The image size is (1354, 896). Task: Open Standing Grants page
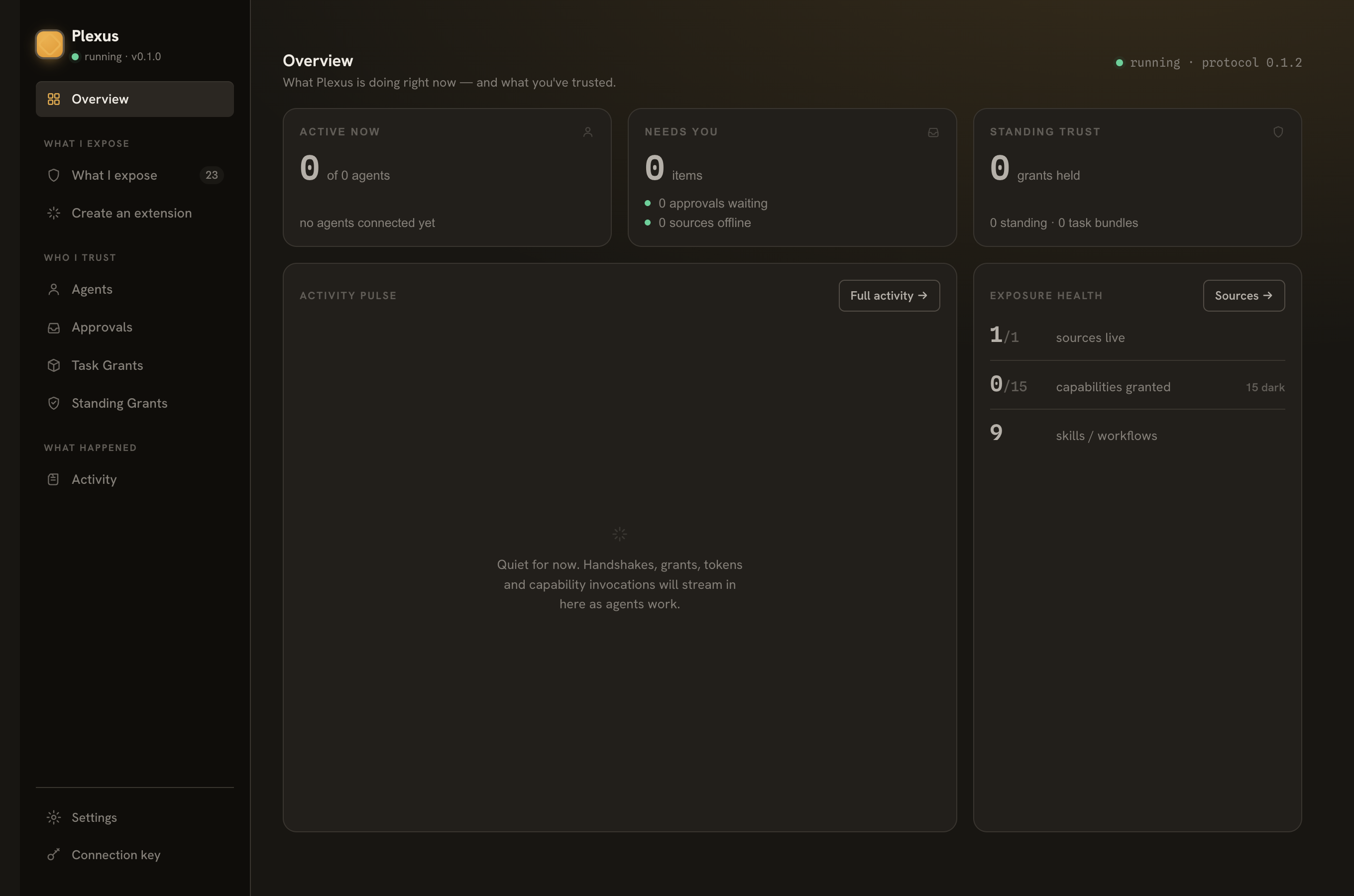(x=134, y=403)
